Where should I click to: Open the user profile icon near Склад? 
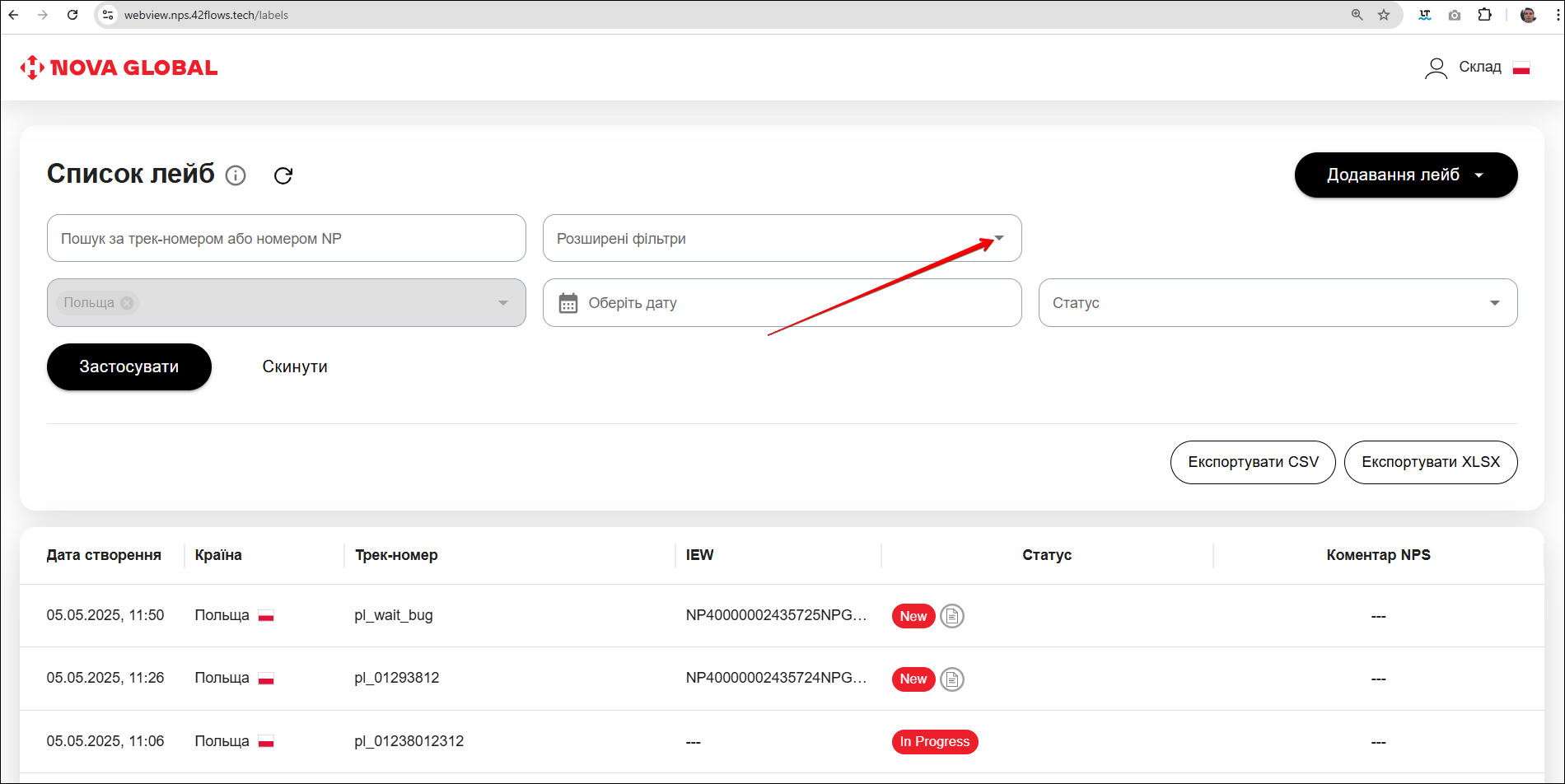tap(1436, 68)
